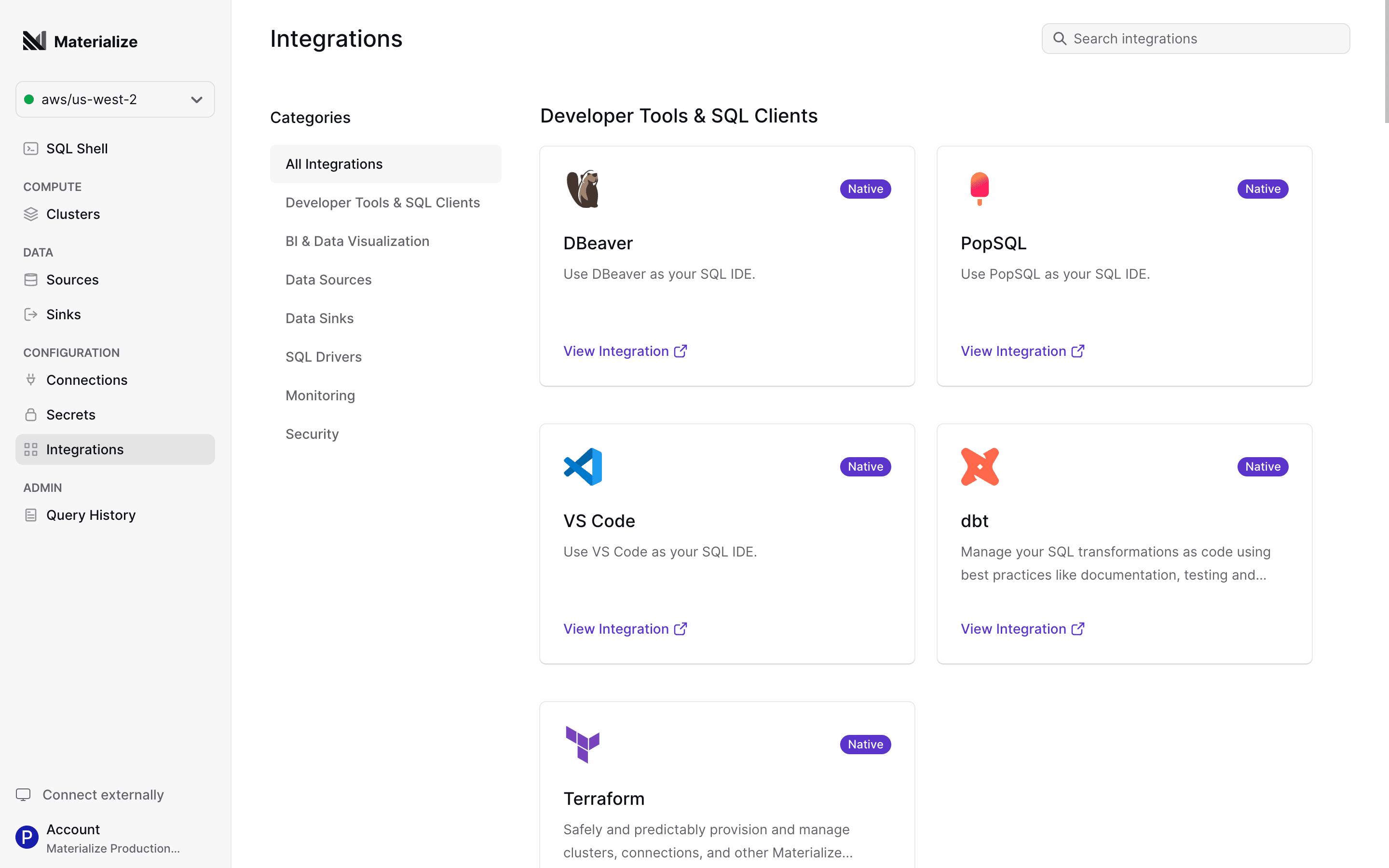1389x868 pixels.
Task: Filter by Data Sinks category
Action: pyautogui.click(x=386, y=318)
